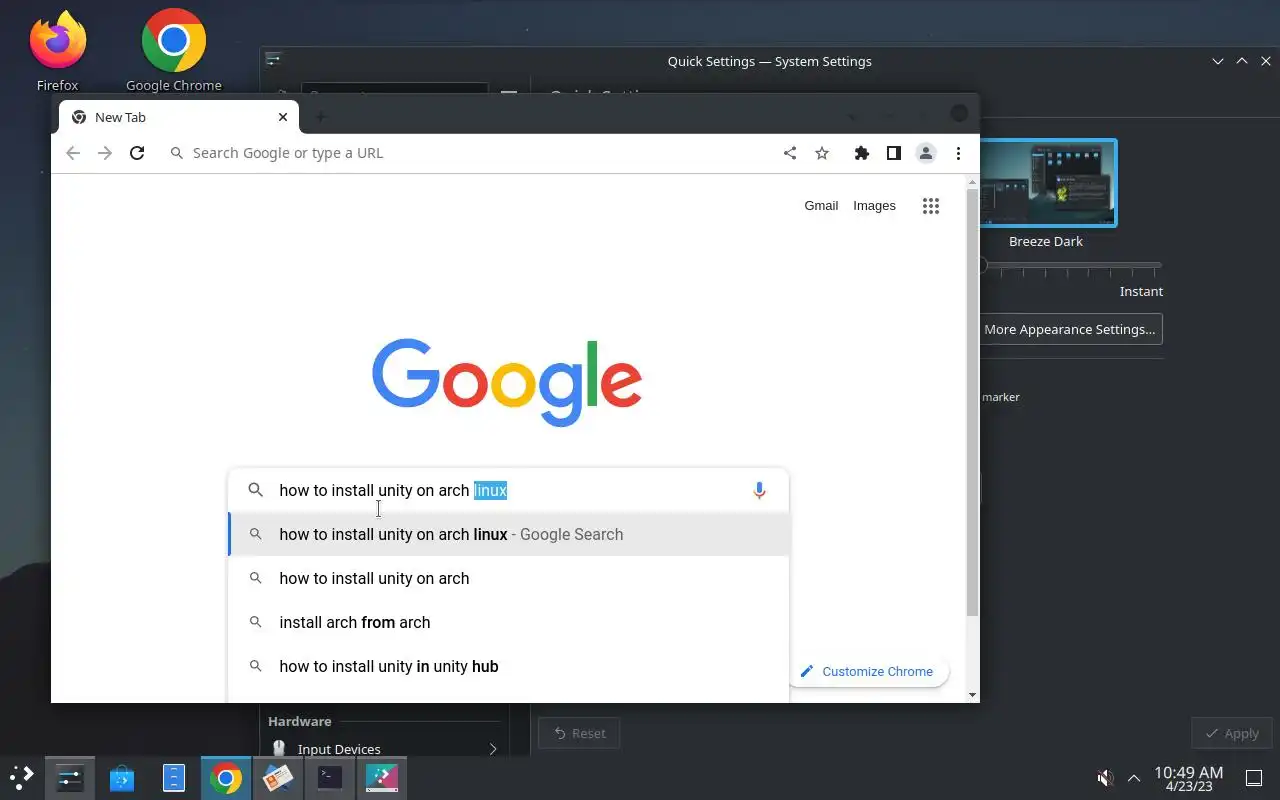Click the Apply button in System Settings

pyautogui.click(x=1232, y=733)
